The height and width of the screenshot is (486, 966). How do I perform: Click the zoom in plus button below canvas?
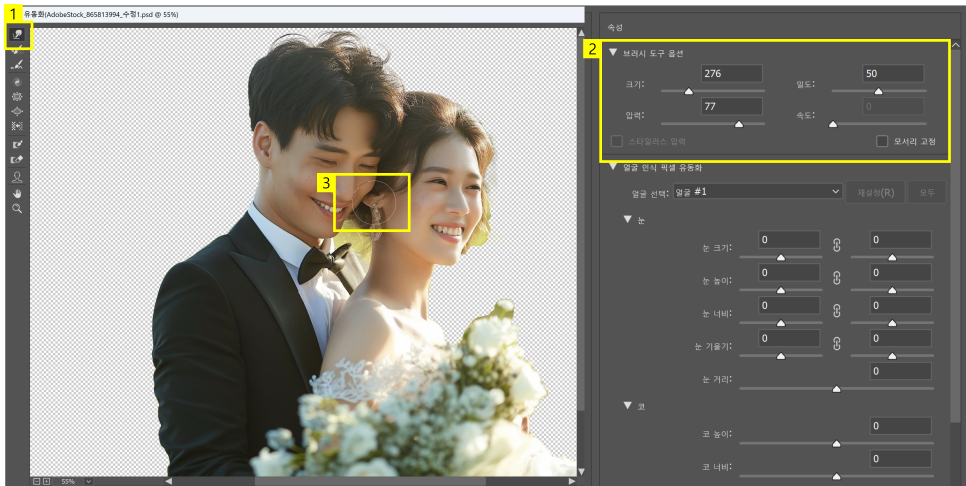pyautogui.click(x=46, y=481)
